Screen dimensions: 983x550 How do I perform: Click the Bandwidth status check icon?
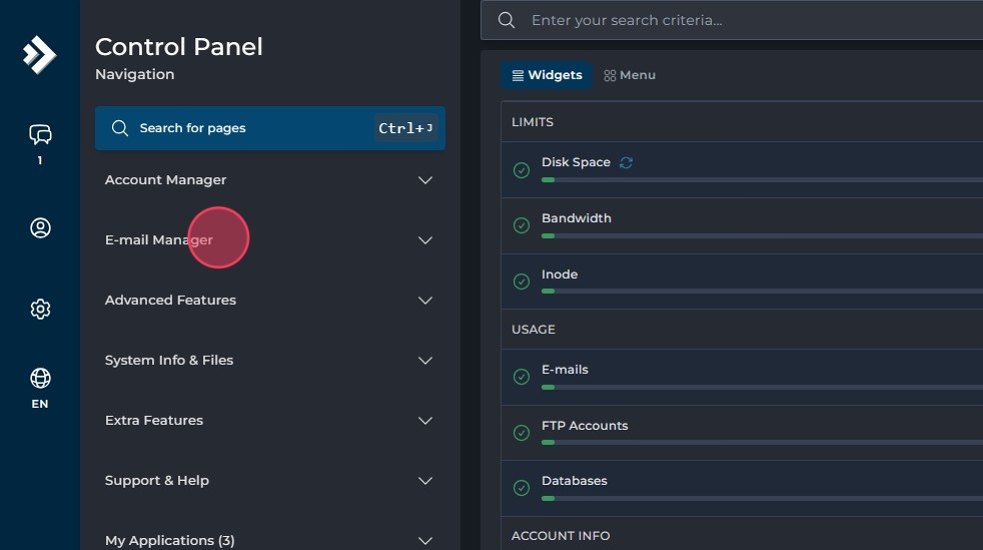(x=521, y=226)
